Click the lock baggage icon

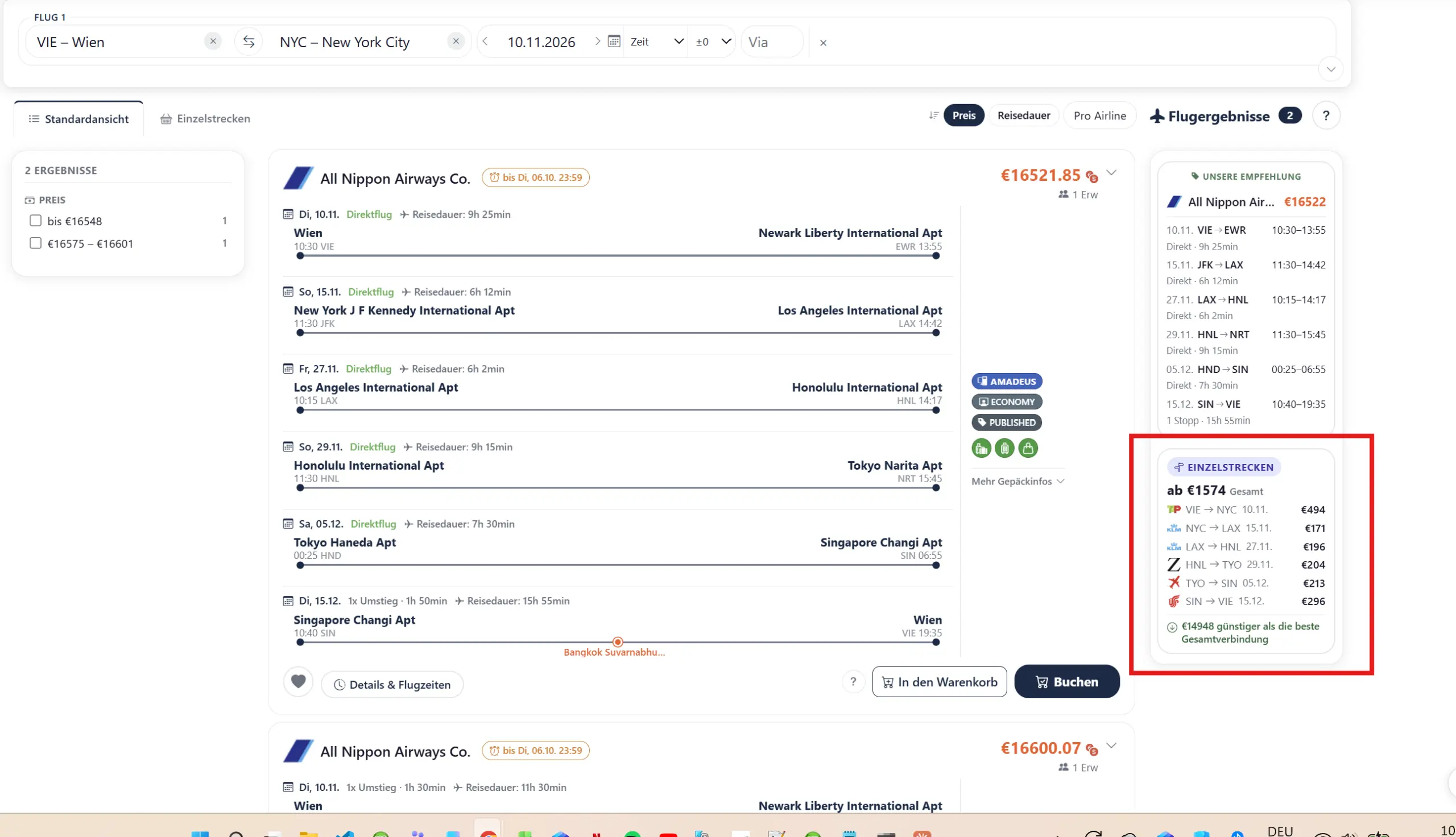[1028, 448]
